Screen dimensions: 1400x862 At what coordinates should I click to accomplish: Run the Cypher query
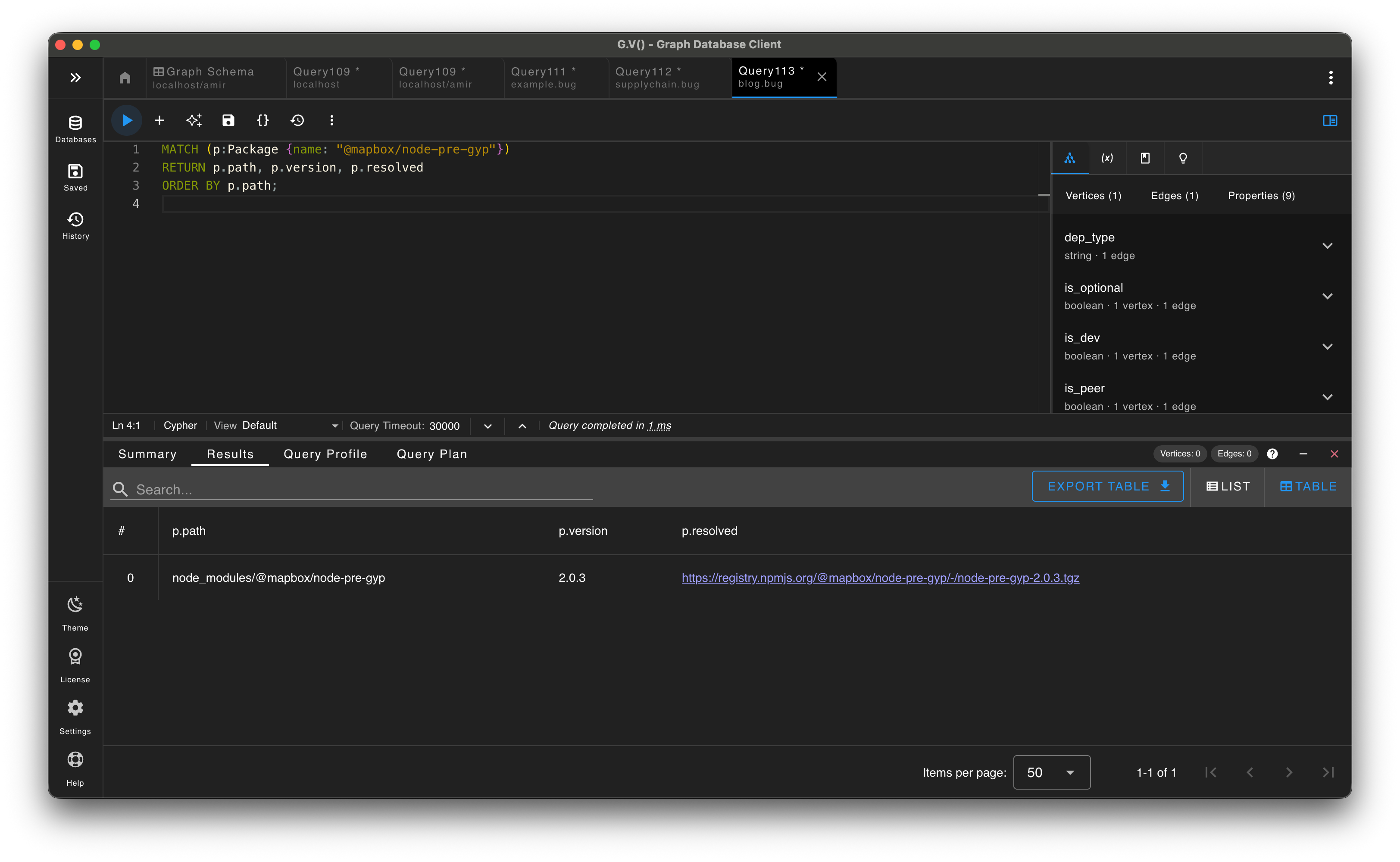tap(127, 120)
